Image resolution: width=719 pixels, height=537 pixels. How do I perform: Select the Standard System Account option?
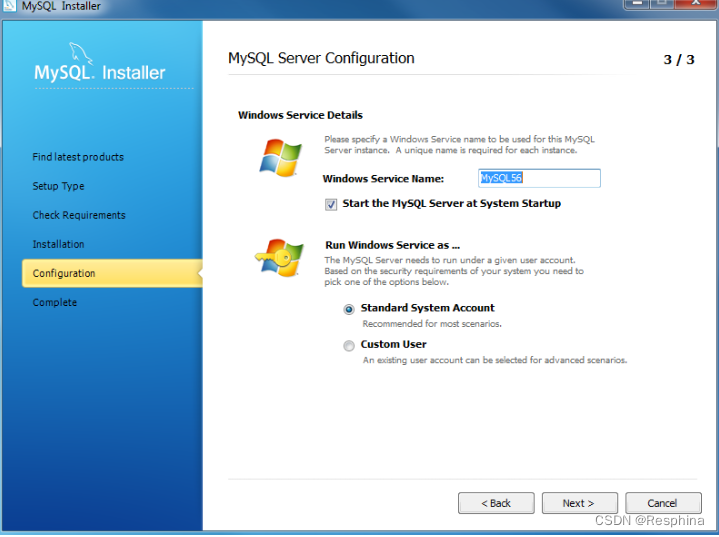[349, 310]
